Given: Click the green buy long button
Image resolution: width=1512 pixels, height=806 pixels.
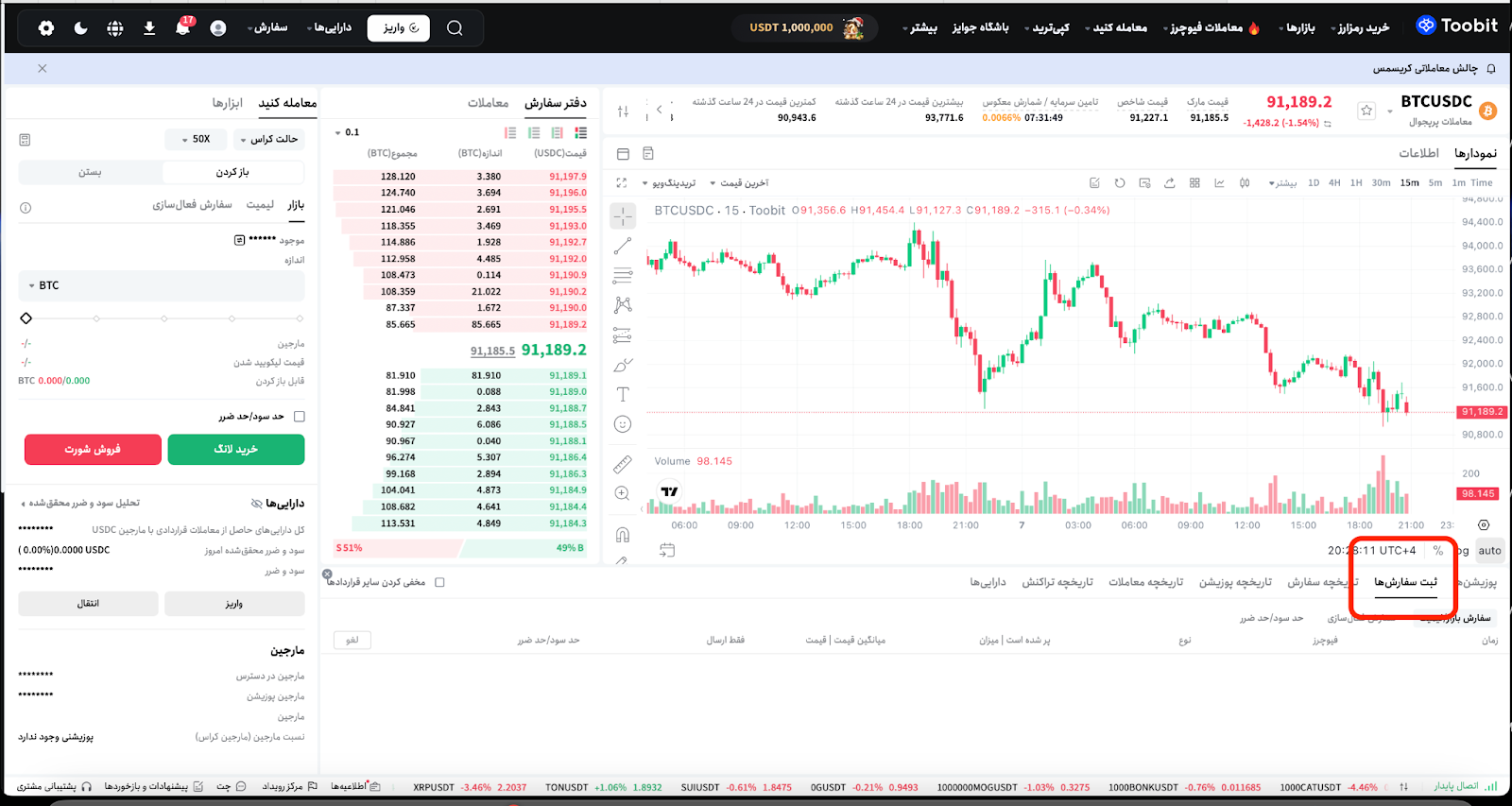Looking at the screenshot, I should (236, 450).
